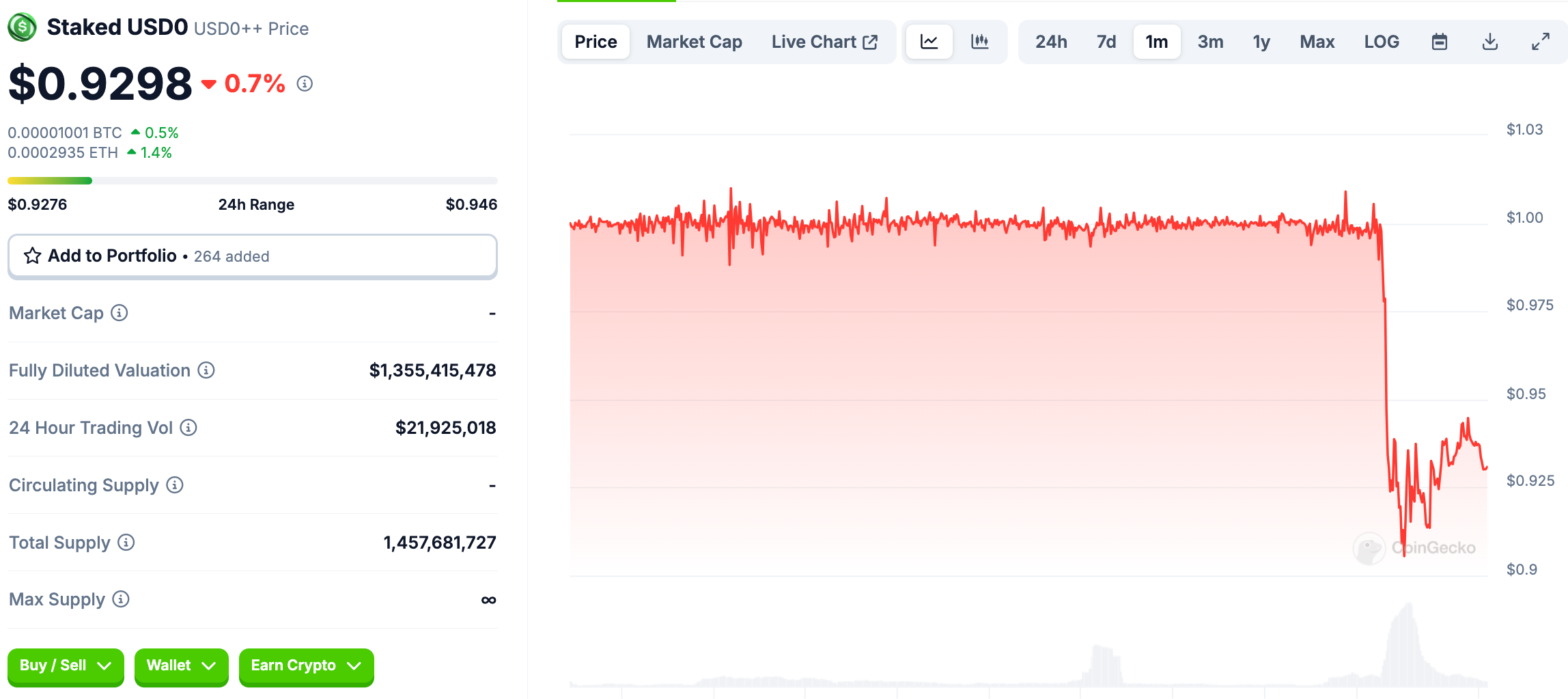The height and width of the screenshot is (699, 1568).
Task: Set chart range to 7d
Action: (x=1106, y=42)
